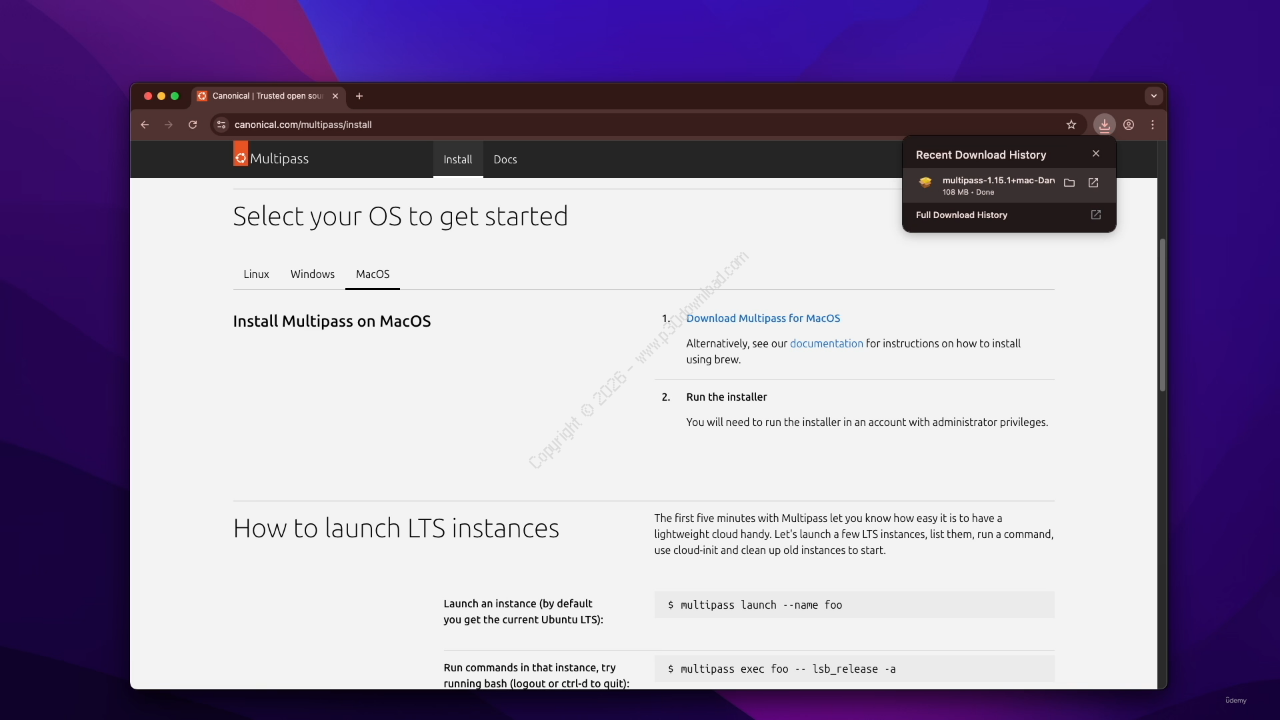Open Chrome three-dot menu
The height and width of the screenshot is (720, 1280).
click(x=1152, y=125)
